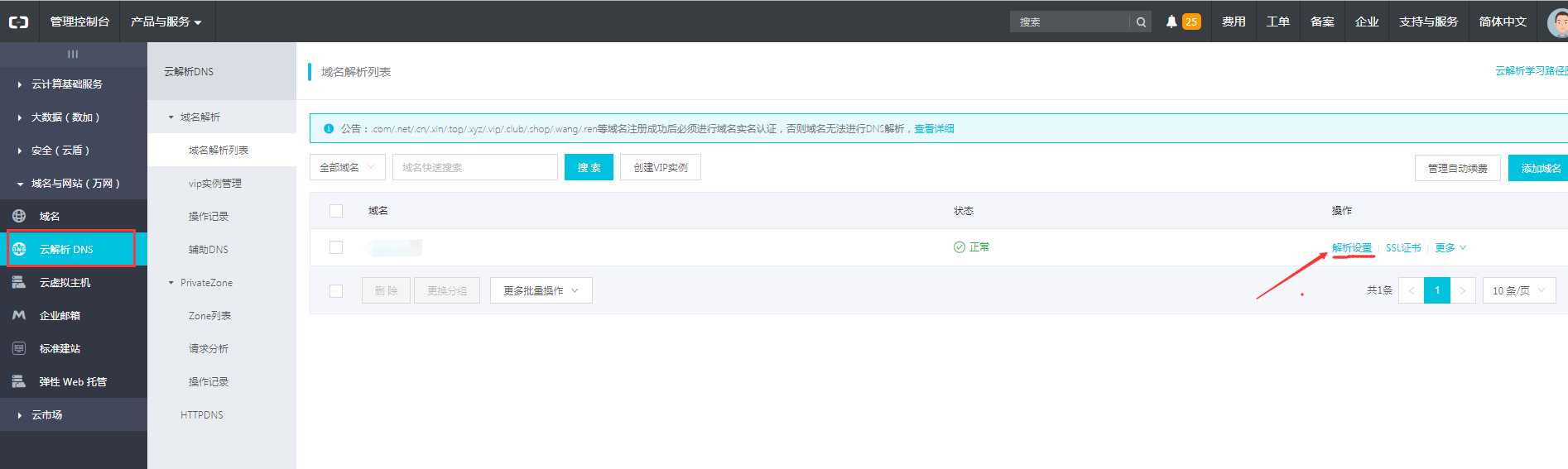Open 费用 menu in top bar

[x=1234, y=22]
